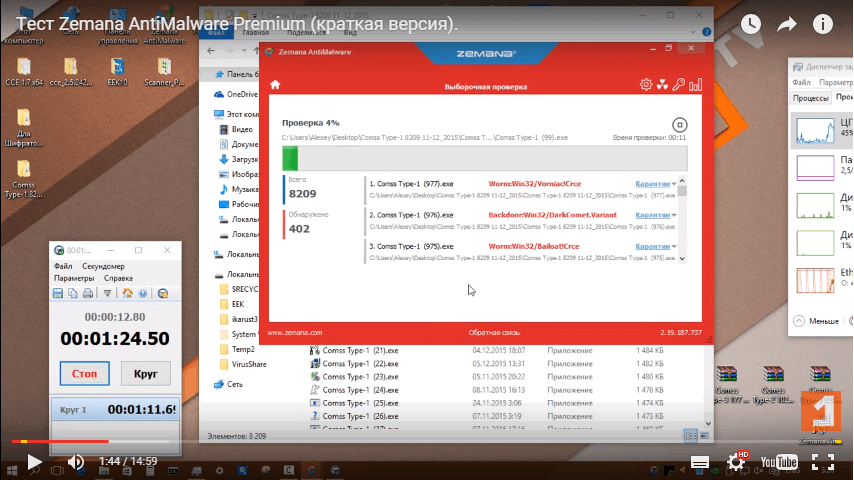Image resolution: width=854 pixels, height=480 pixels.
Task: Toggle YouTube subtitles icon
Action: (x=700, y=462)
